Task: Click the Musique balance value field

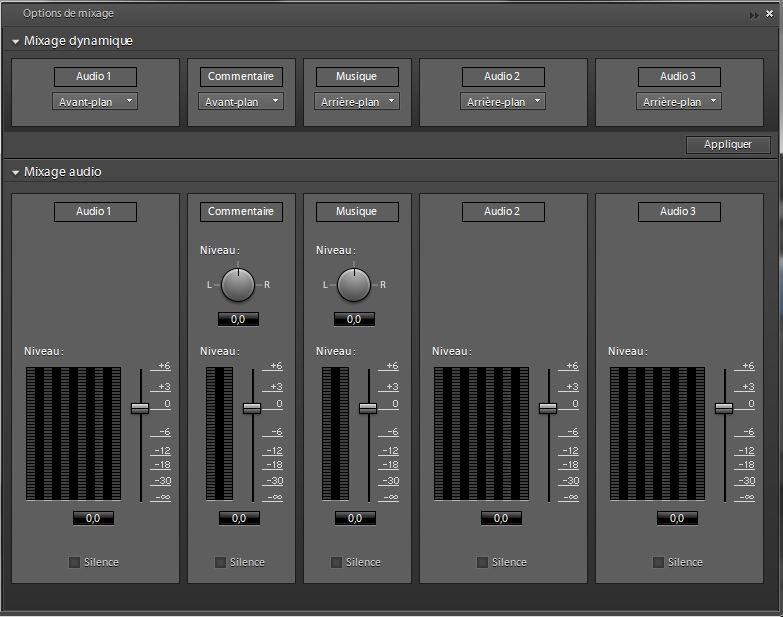Action: click(x=354, y=319)
